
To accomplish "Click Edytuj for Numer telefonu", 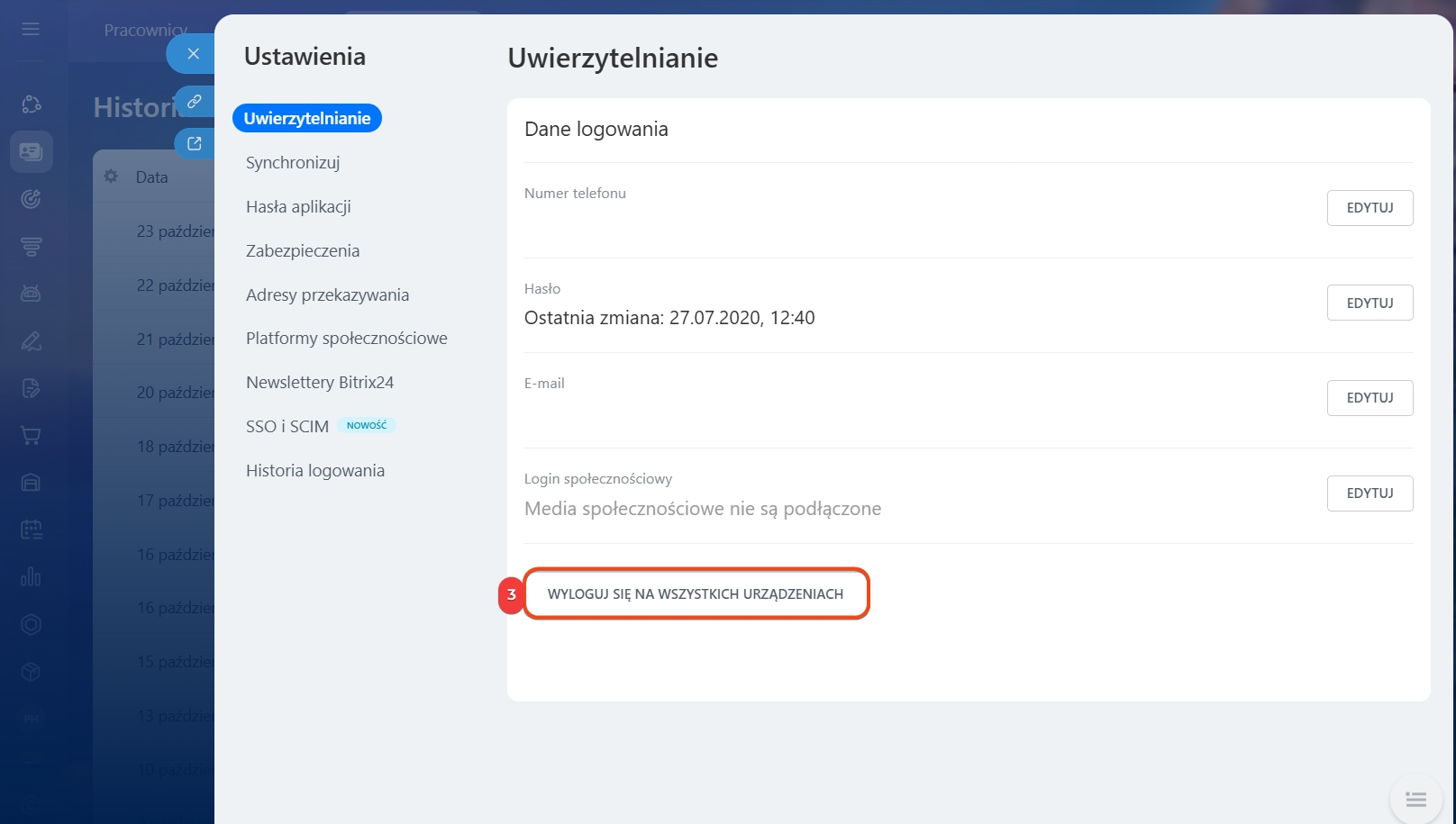I will [x=1369, y=208].
